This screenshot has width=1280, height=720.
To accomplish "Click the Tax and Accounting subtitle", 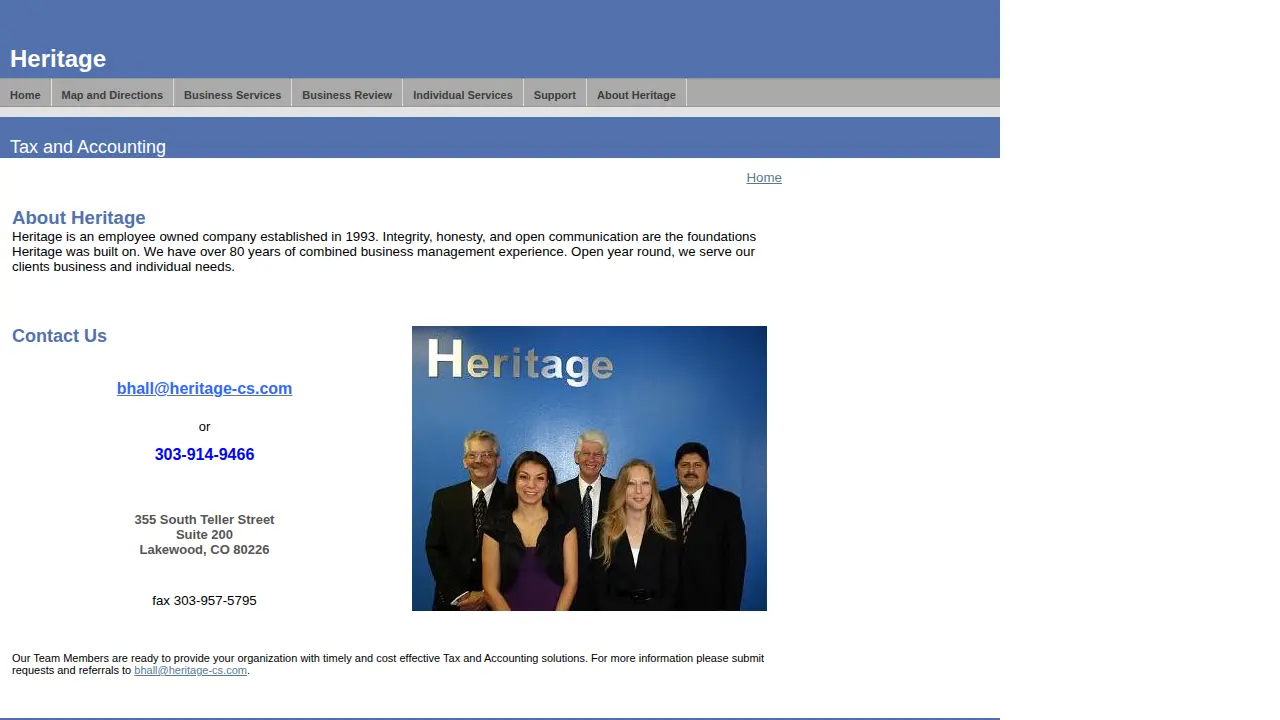I will [88, 147].
